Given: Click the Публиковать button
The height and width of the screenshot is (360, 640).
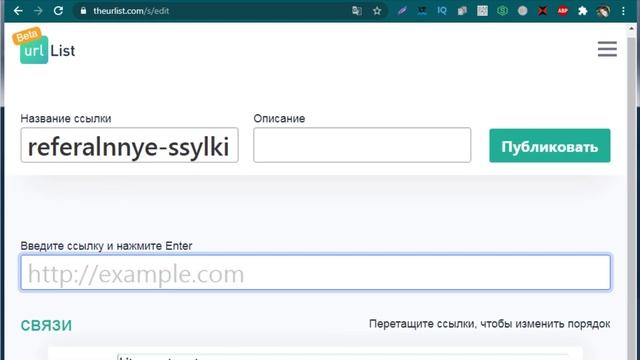Looking at the screenshot, I should (x=550, y=146).
